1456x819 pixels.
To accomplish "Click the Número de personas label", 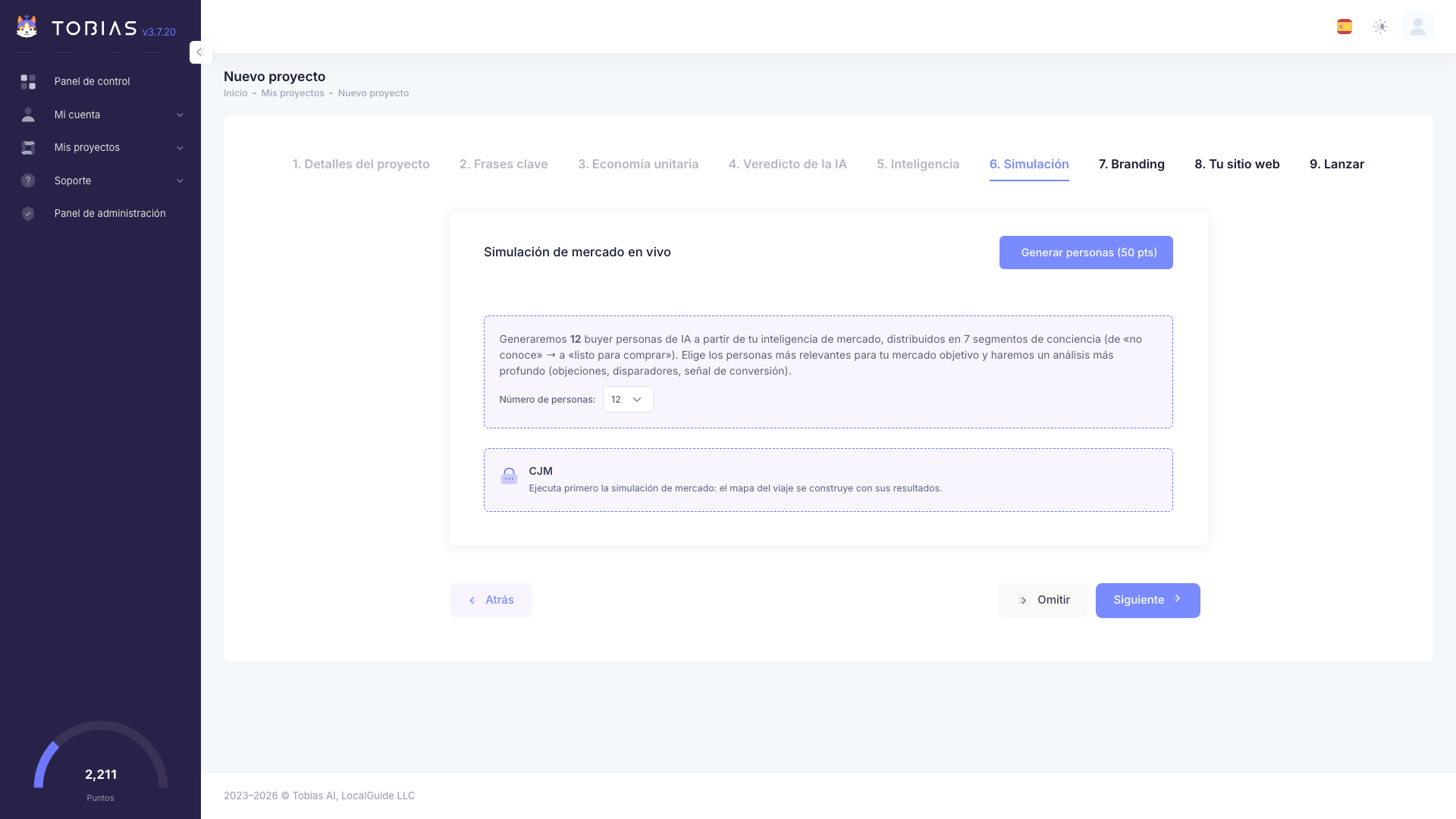I will pyautogui.click(x=547, y=400).
